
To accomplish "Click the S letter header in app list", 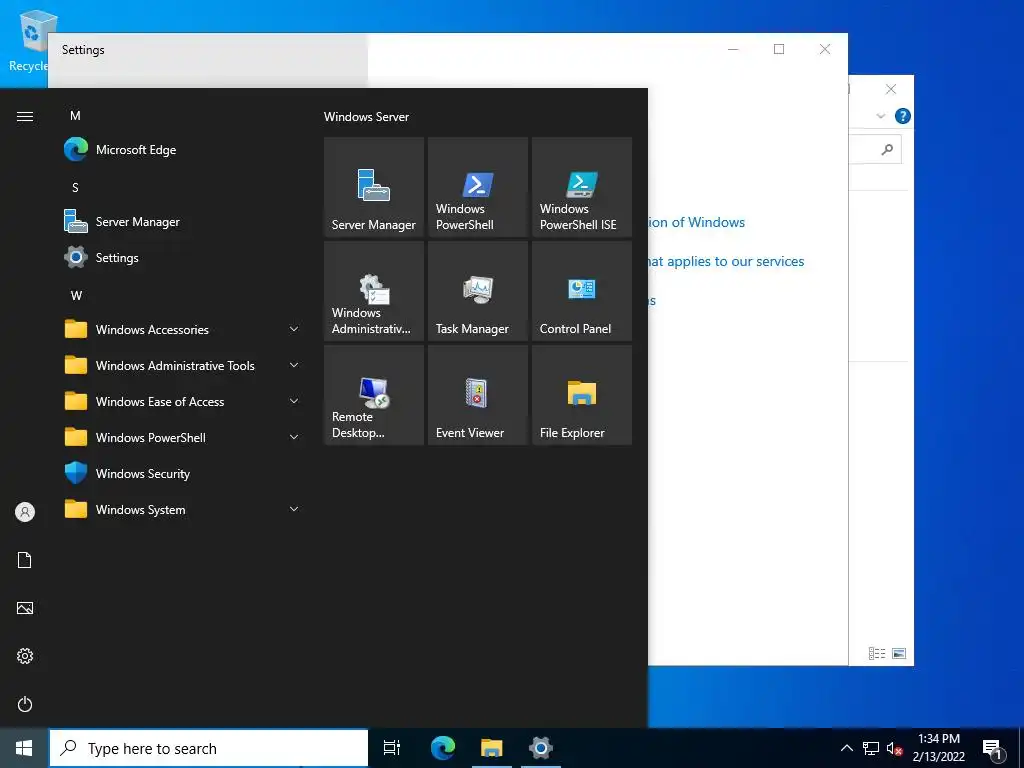I will point(75,187).
